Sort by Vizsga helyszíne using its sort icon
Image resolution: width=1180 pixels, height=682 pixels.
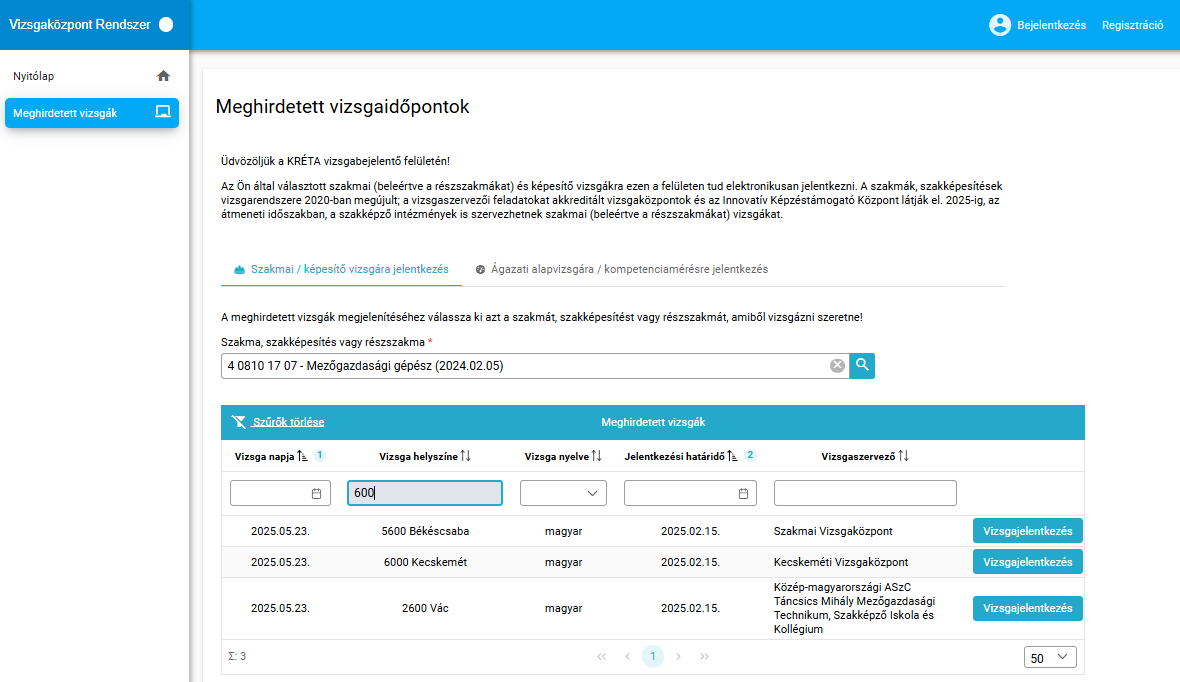click(466, 456)
